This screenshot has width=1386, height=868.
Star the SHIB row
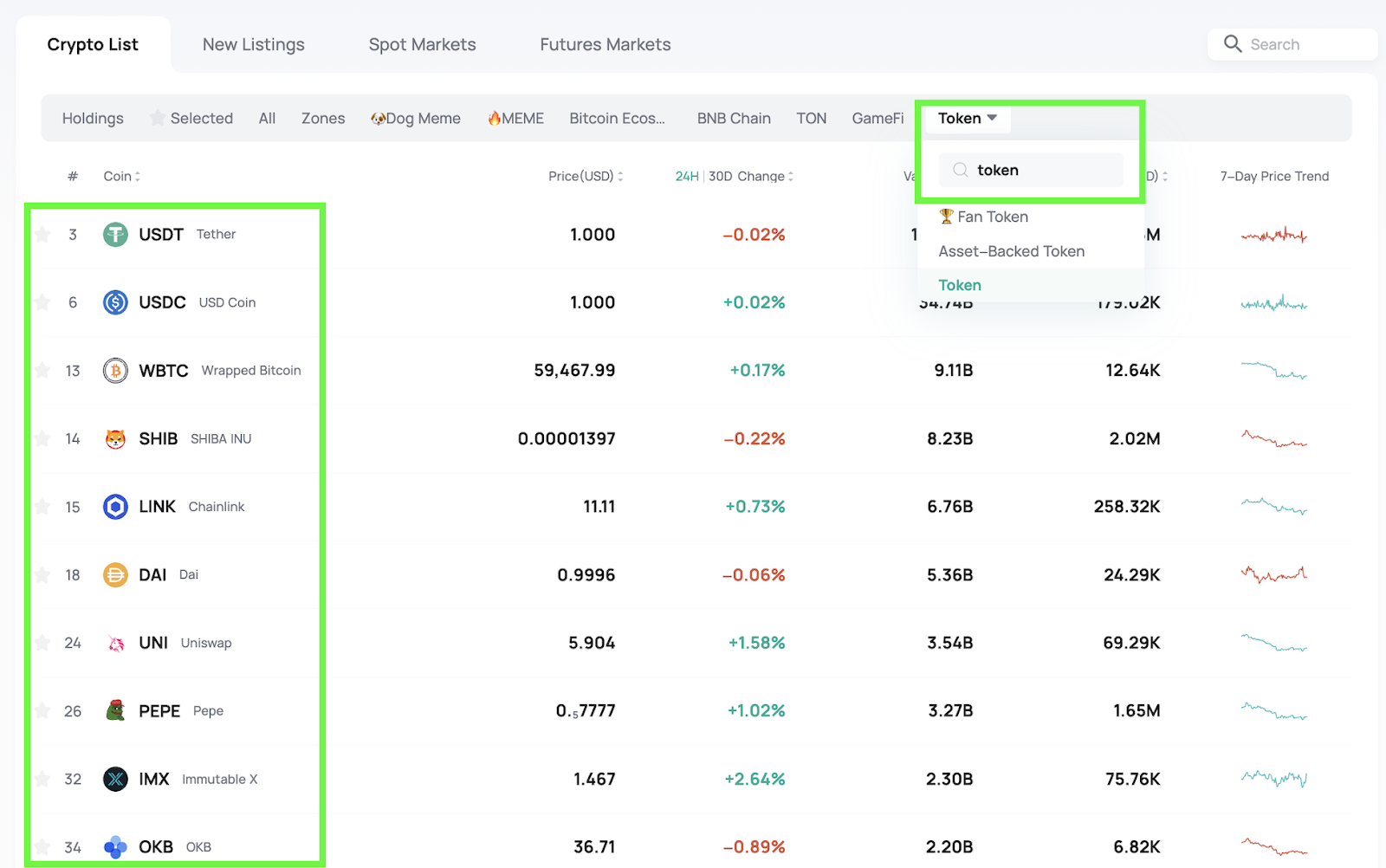(x=42, y=438)
